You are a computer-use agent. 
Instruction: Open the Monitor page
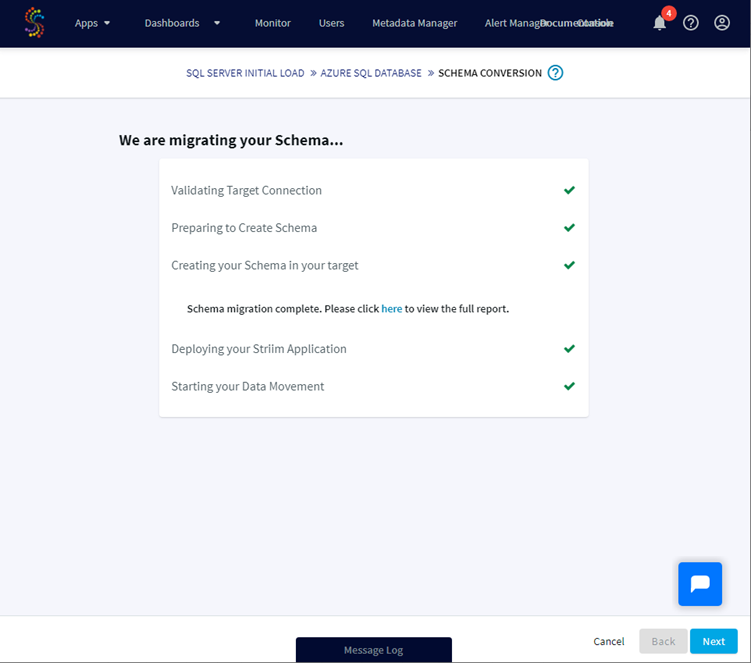[273, 23]
